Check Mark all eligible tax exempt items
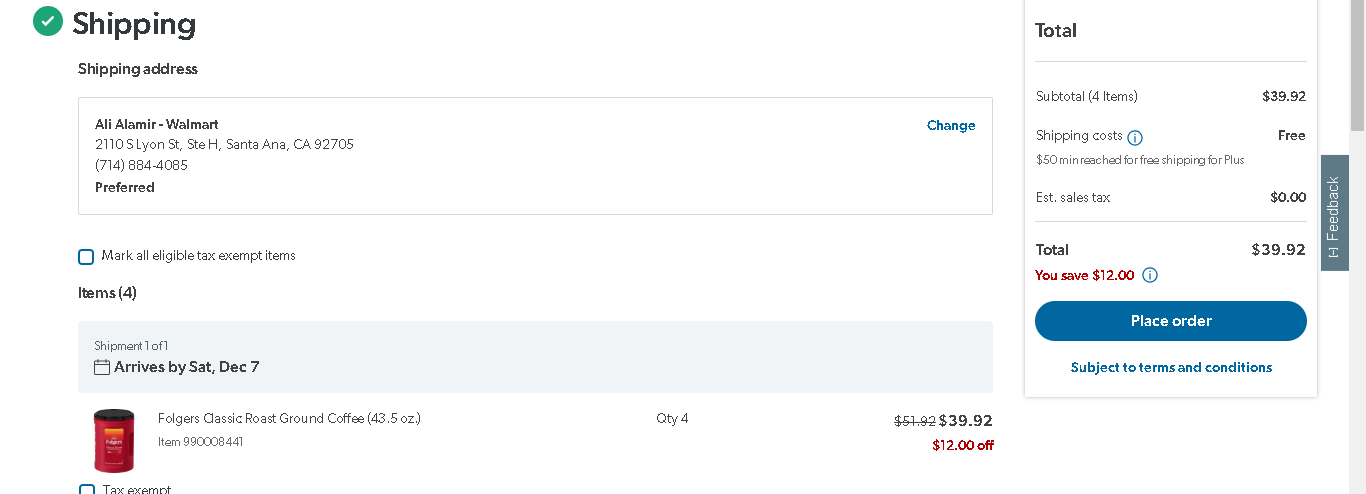 click(x=86, y=257)
